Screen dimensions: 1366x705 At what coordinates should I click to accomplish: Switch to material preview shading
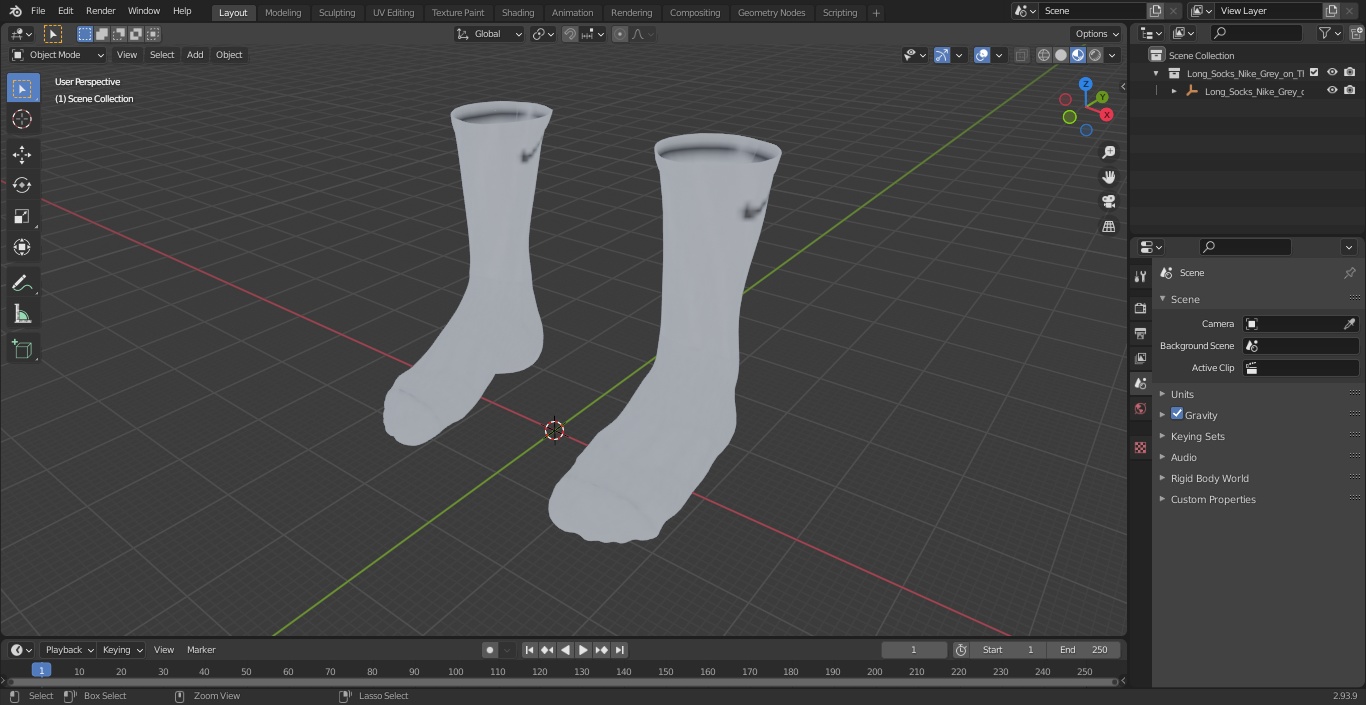[1078, 55]
